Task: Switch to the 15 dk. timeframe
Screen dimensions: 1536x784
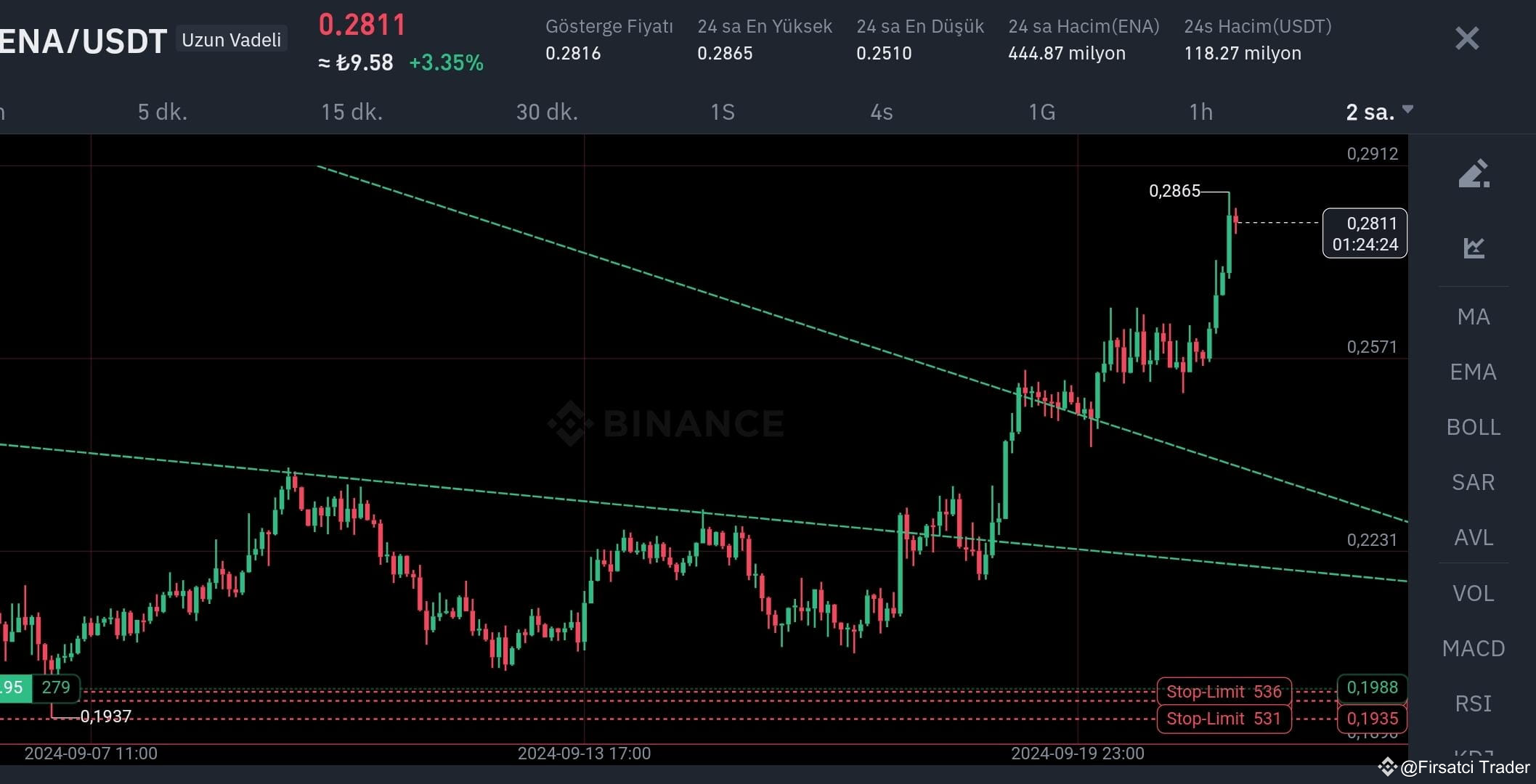Action: click(x=352, y=112)
